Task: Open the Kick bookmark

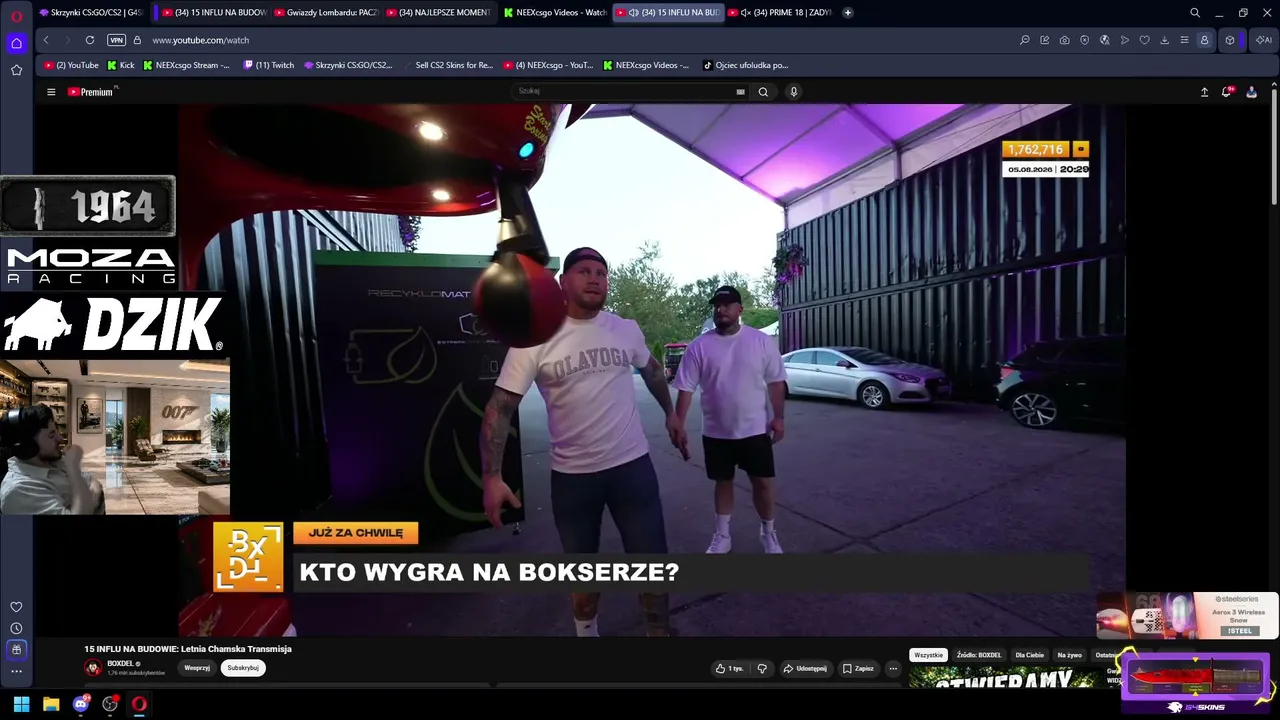Action: pos(120,65)
